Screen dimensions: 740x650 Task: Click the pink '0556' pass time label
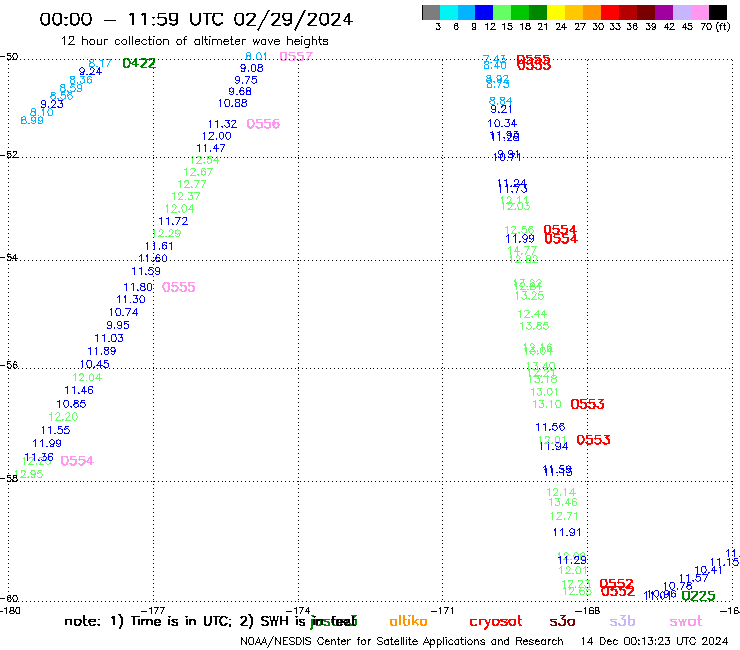tap(263, 124)
